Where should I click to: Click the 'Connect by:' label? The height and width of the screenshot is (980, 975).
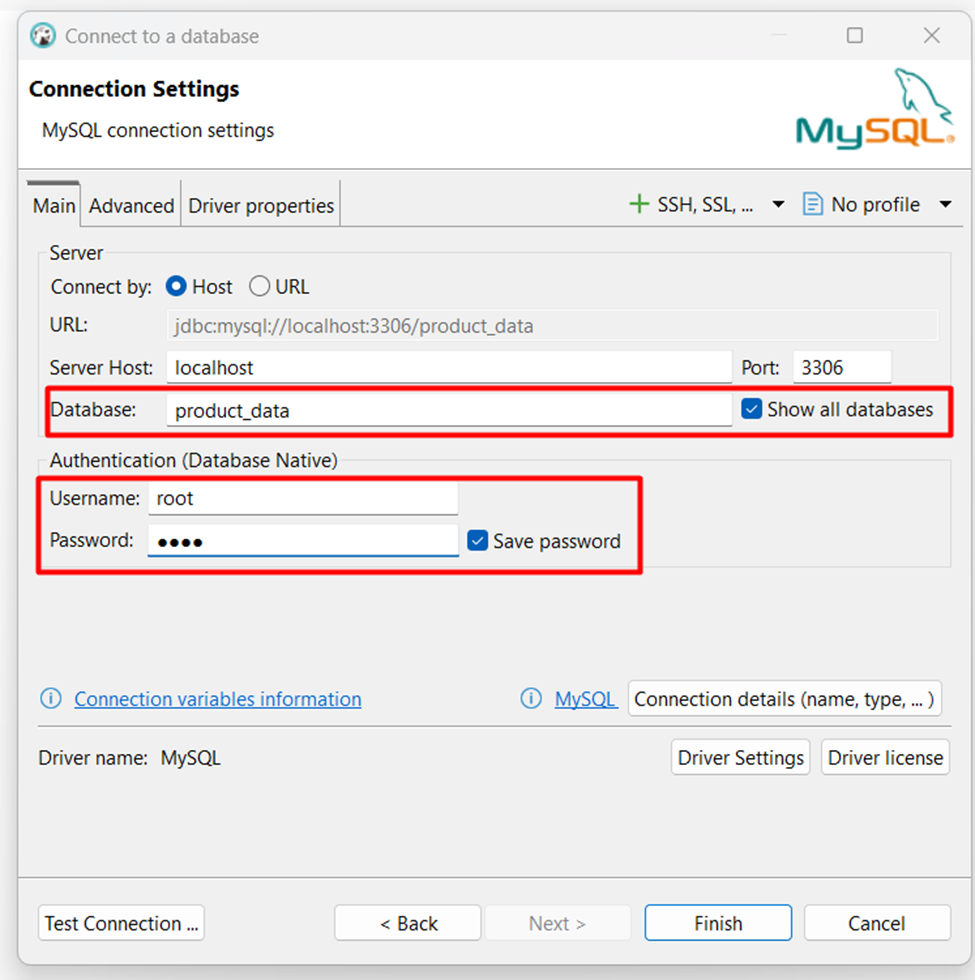(101, 286)
